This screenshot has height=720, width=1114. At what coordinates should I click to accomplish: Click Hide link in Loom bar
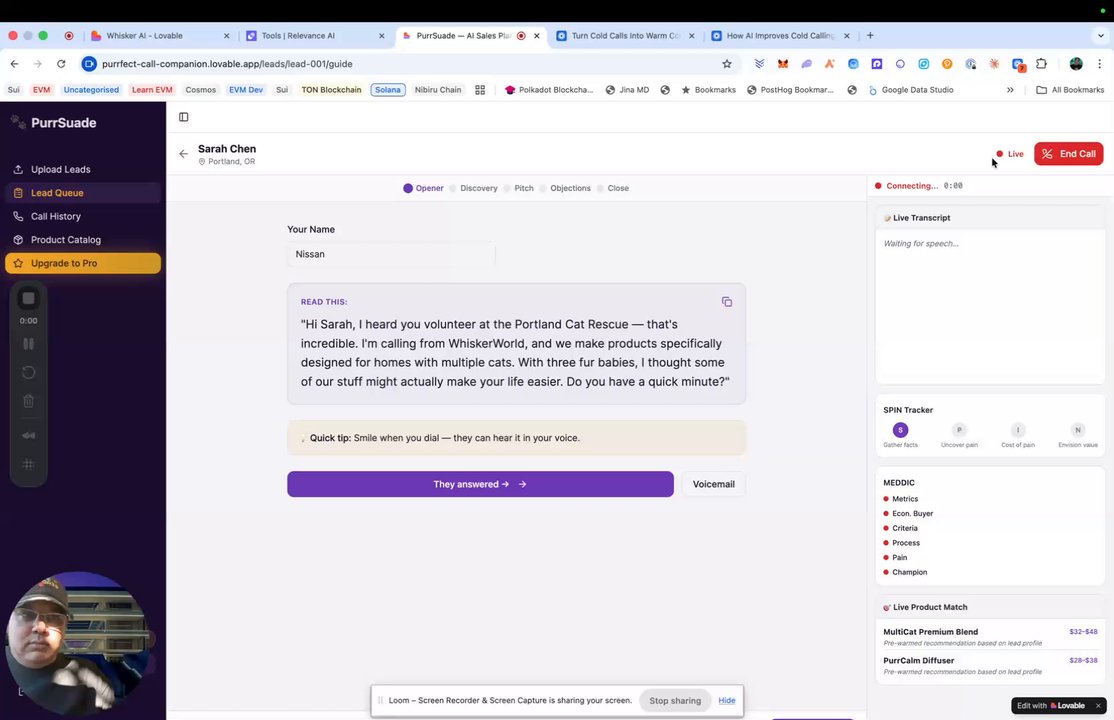tap(726, 700)
